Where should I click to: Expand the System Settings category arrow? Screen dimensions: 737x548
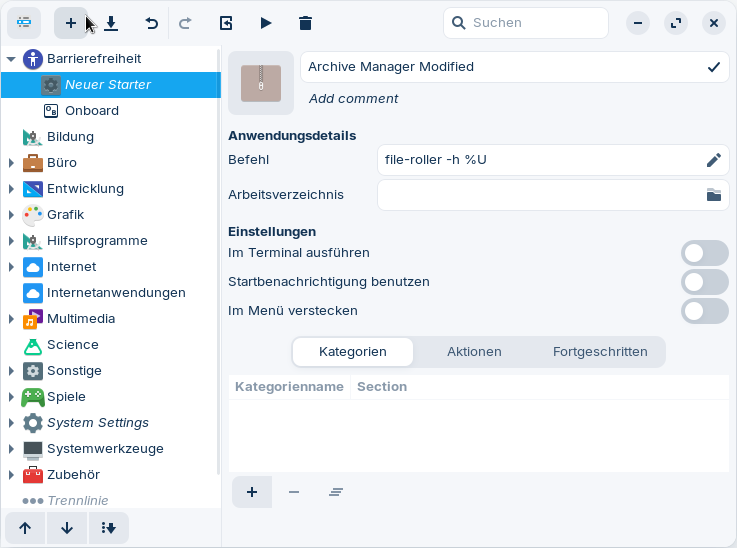coord(11,423)
